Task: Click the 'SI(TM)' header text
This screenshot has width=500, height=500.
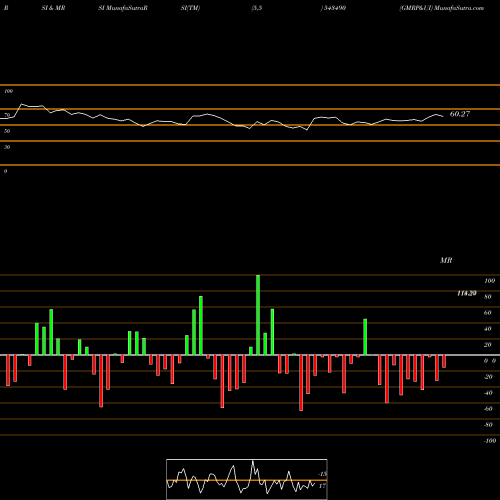Action: click(x=190, y=8)
